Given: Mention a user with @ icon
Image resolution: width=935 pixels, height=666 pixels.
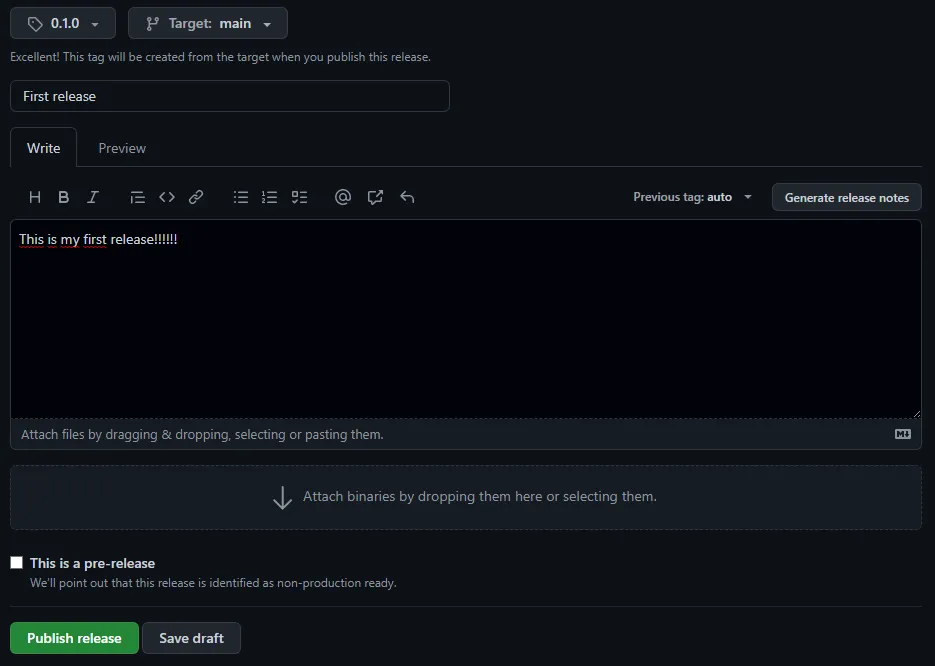Looking at the screenshot, I should pos(343,197).
